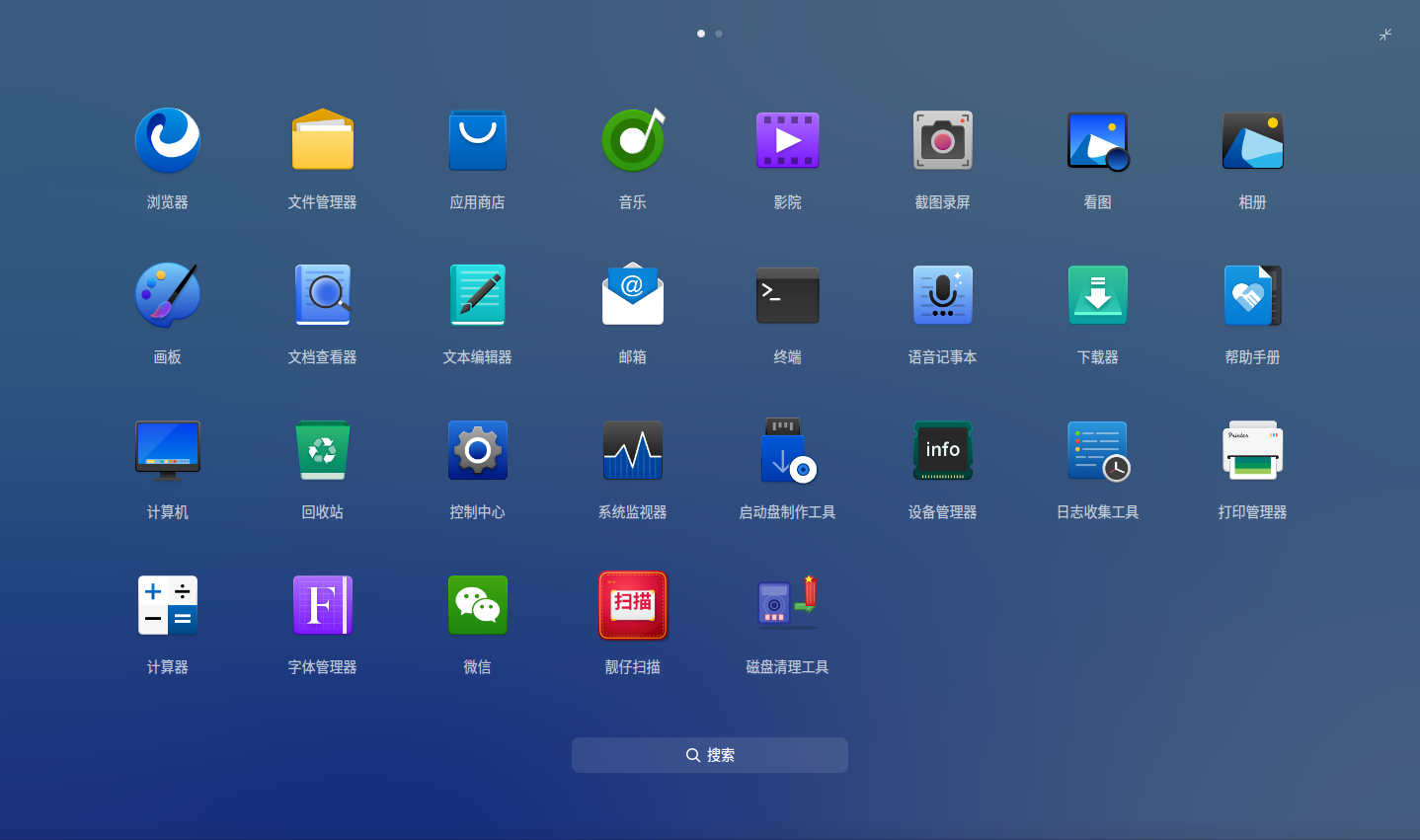
Task: Launch 截图录屏 screenshot tool
Action: pyautogui.click(x=942, y=140)
